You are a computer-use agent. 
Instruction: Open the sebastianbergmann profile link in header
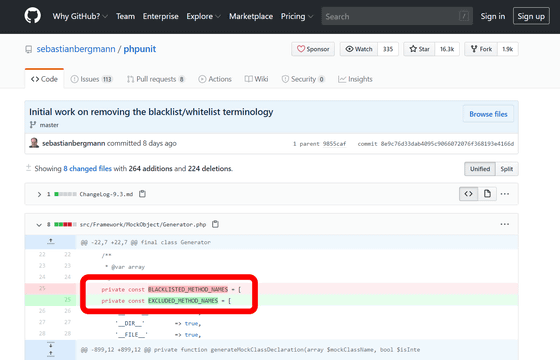(76, 49)
